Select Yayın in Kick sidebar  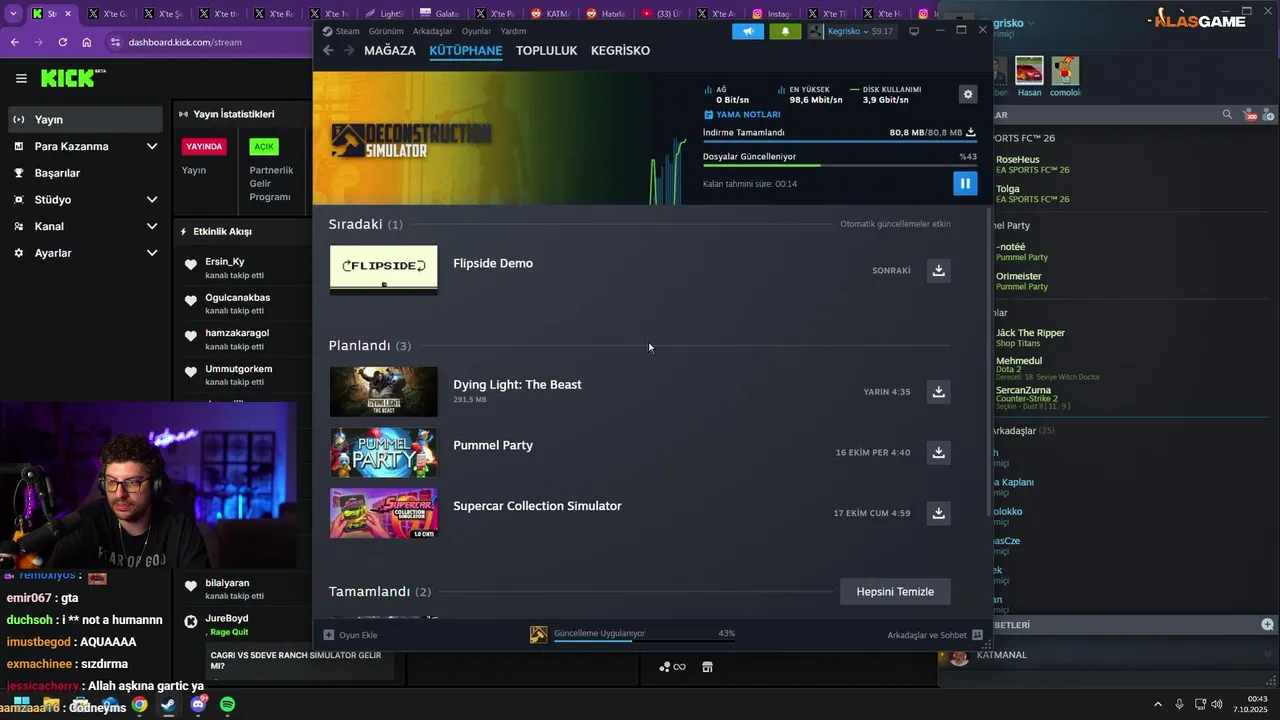[85, 119]
